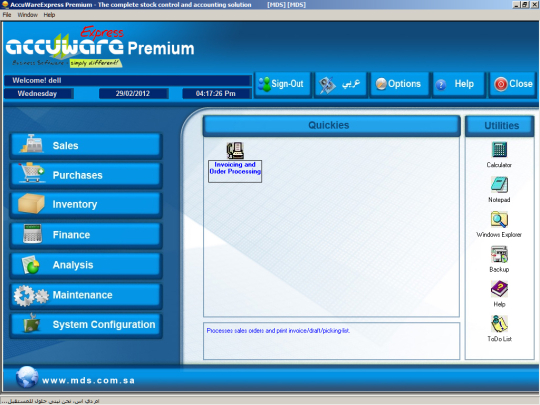Open the Window menu

tap(28, 15)
